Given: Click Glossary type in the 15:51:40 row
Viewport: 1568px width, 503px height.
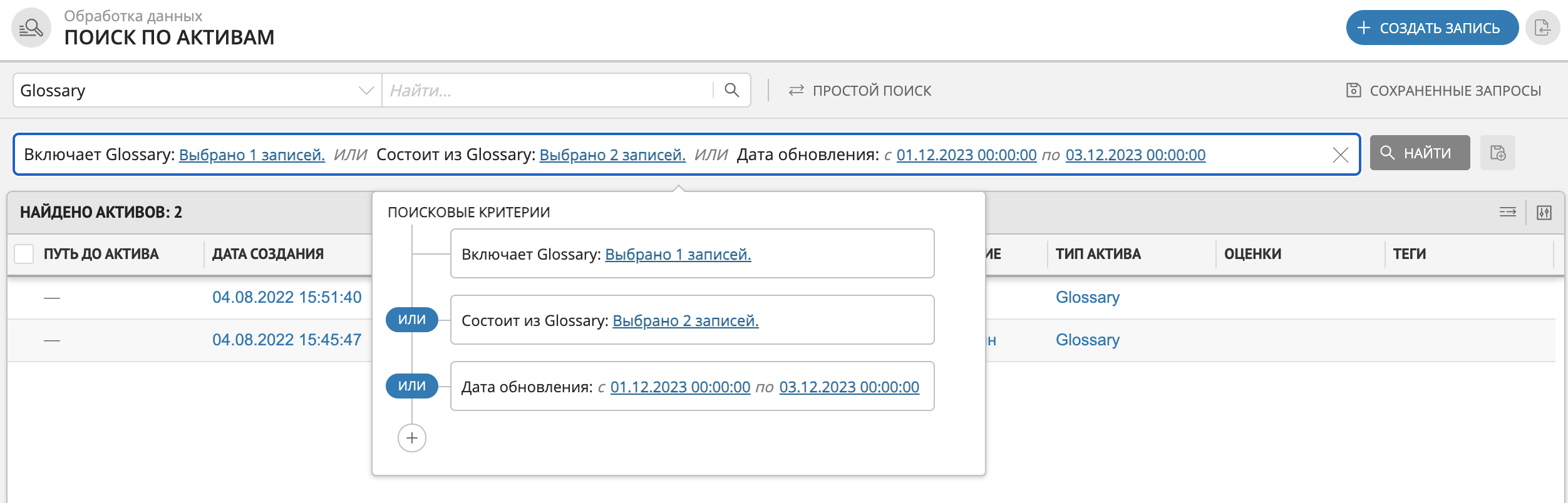Looking at the screenshot, I should pos(1087,297).
